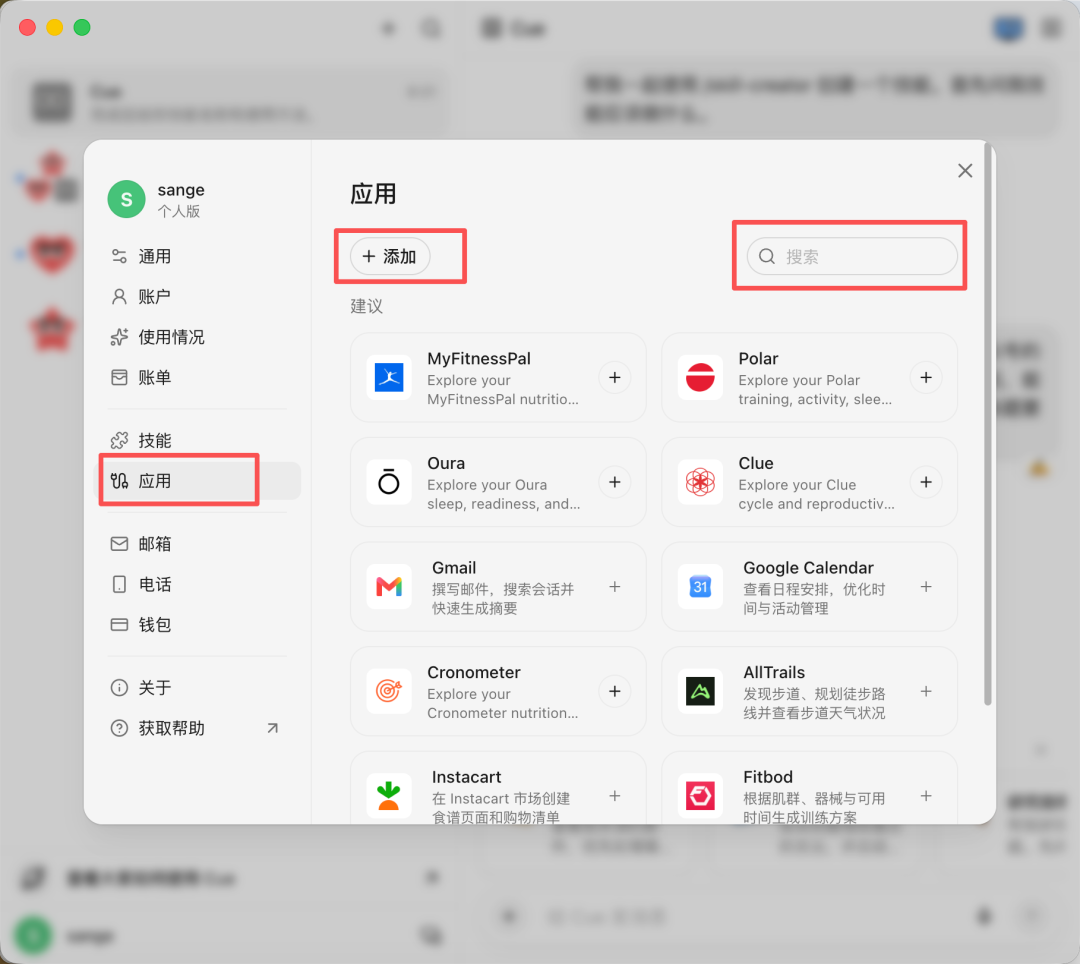The height and width of the screenshot is (964, 1080).
Task: Click the 电话 phone icon
Action: click(x=119, y=585)
